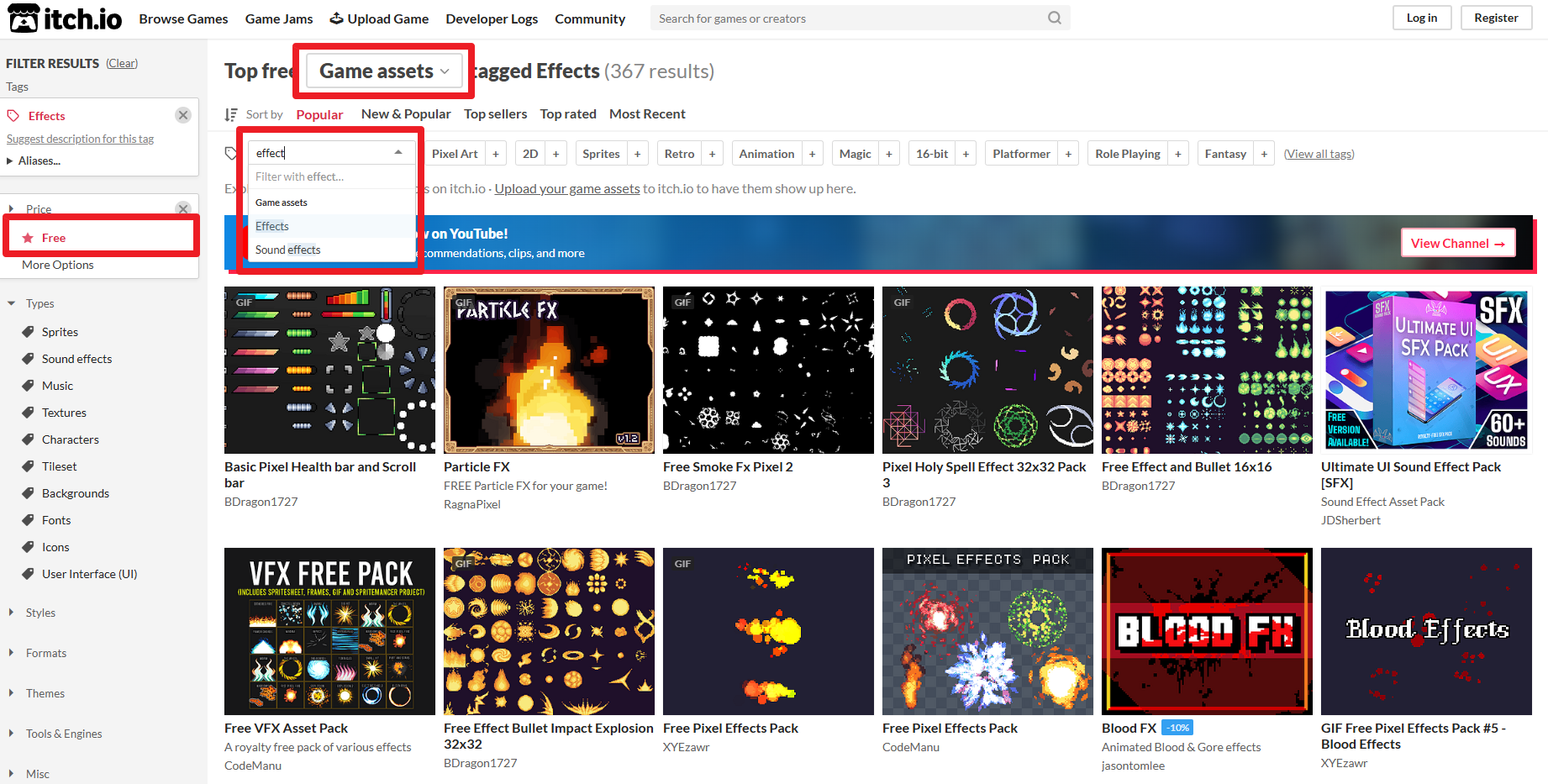Clear all filter results
The image size is (1548, 784).
coord(122,63)
